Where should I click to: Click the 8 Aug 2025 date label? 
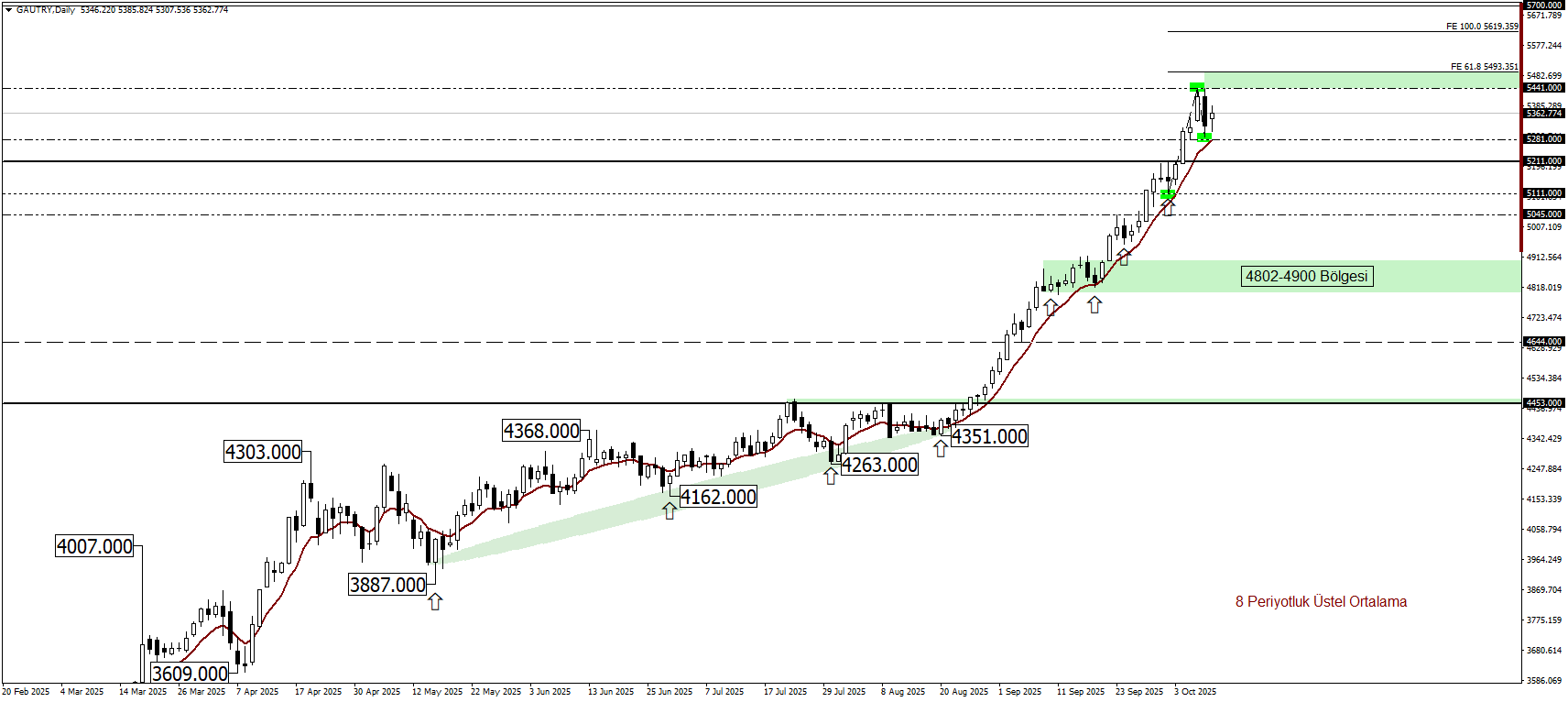coord(903,692)
